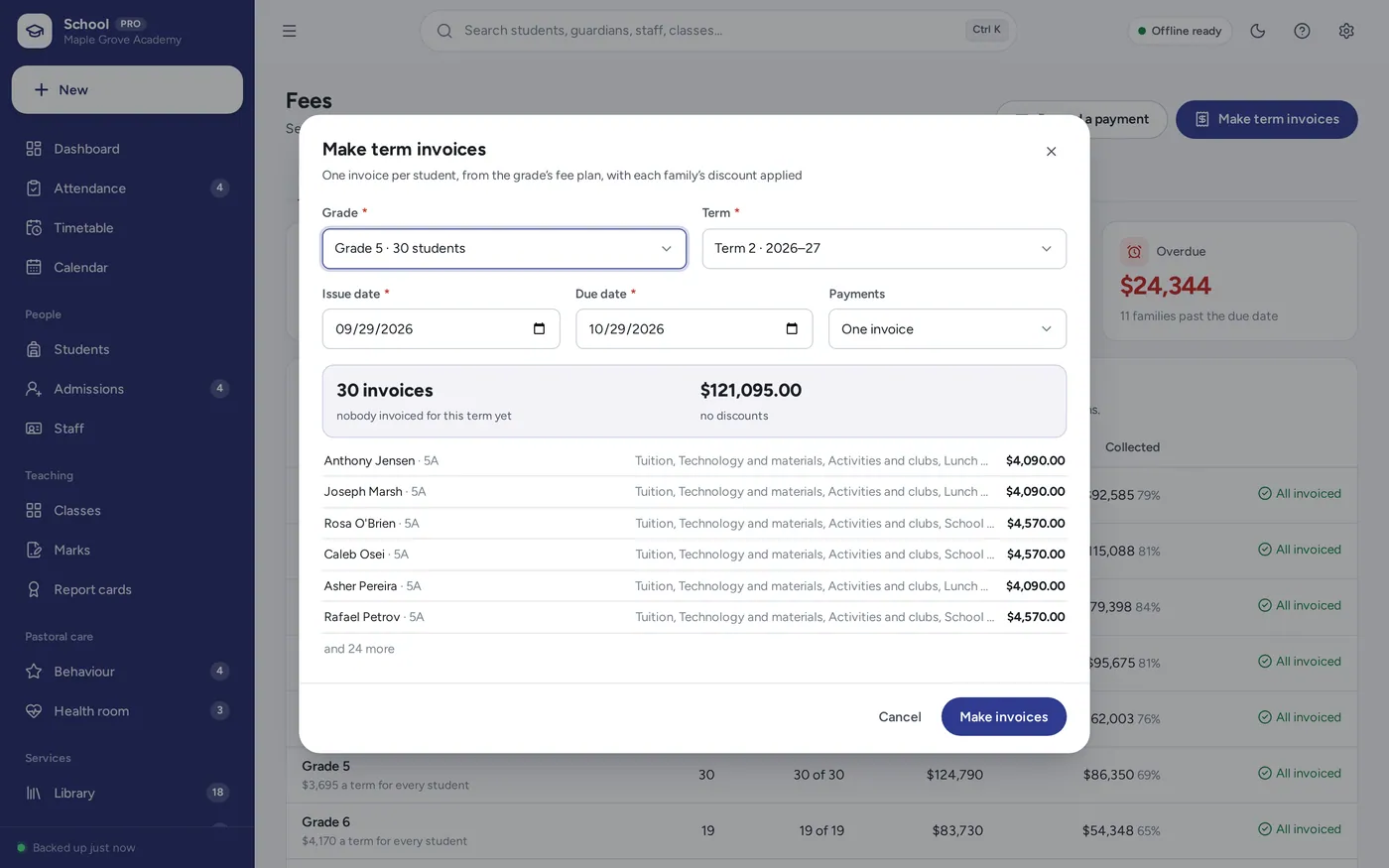
Task: Open the Term 2 · 2026–27 dropdown
Action: point(884,249)
